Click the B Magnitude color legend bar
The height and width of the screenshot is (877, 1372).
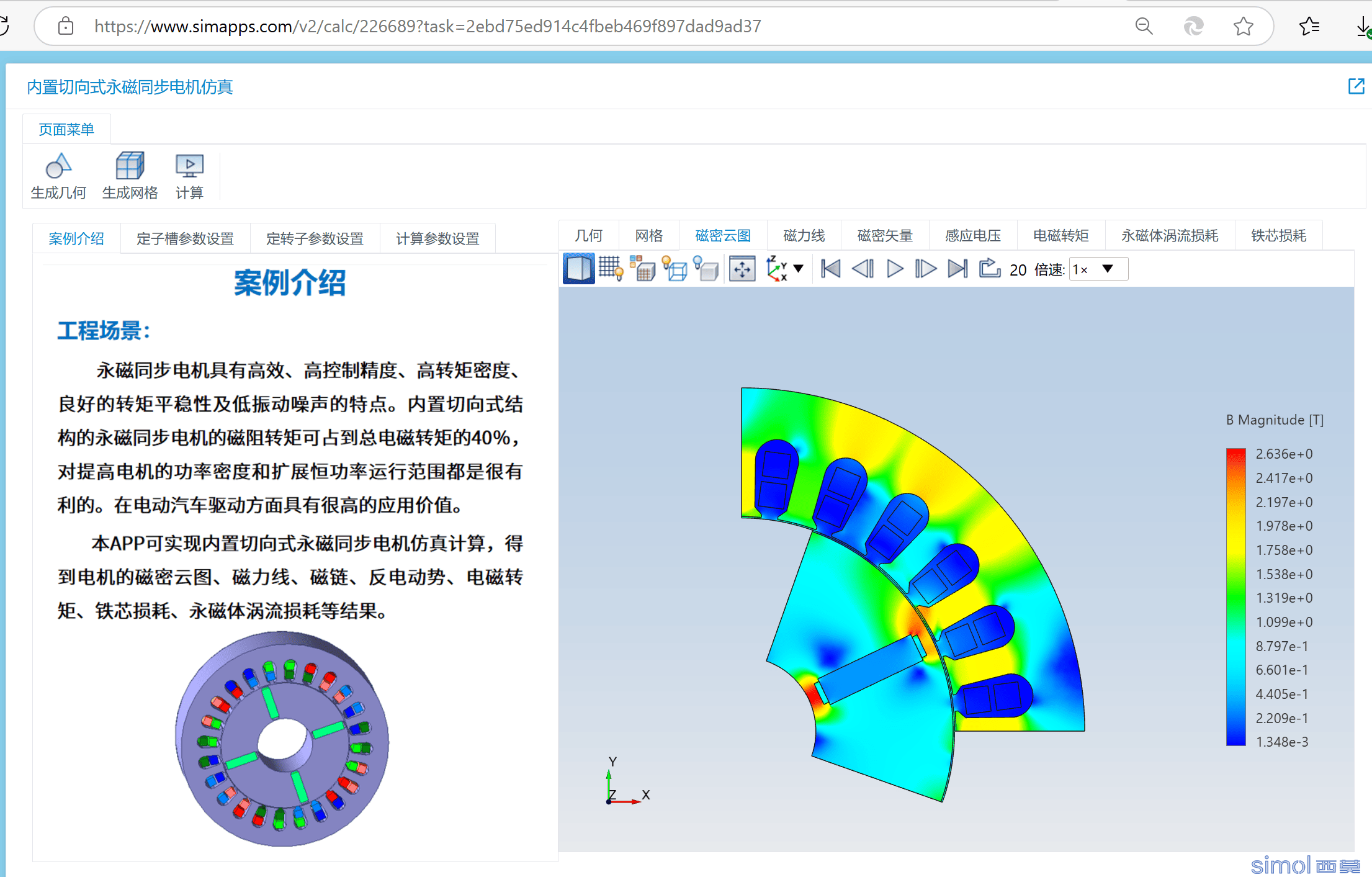point(1235,596)
